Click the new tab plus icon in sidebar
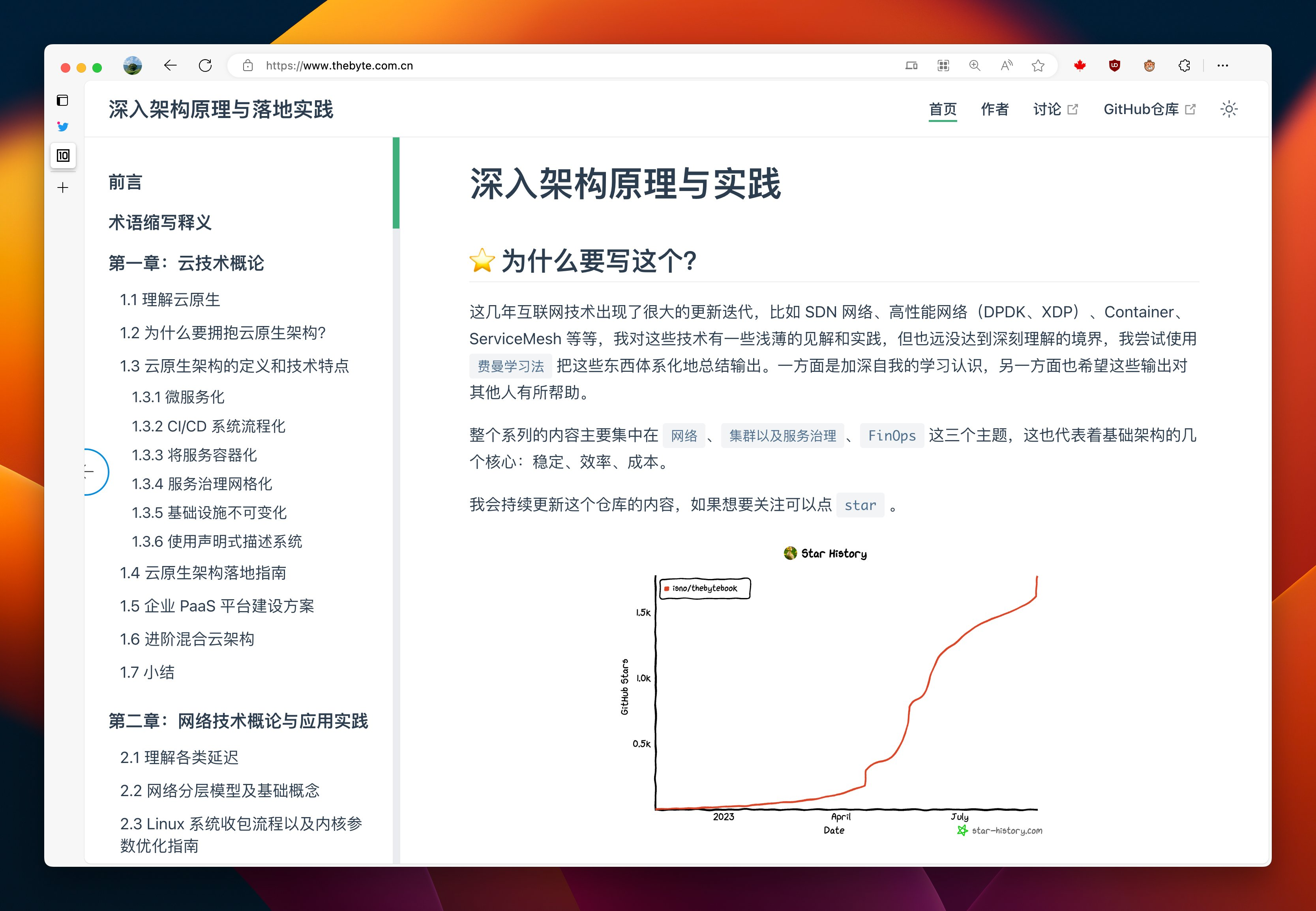The height and width of the screenshot is (911, 1316). 63,187
